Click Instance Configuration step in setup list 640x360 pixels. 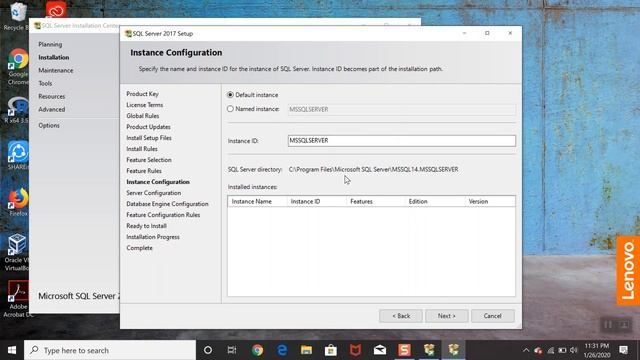pos(158,182)
